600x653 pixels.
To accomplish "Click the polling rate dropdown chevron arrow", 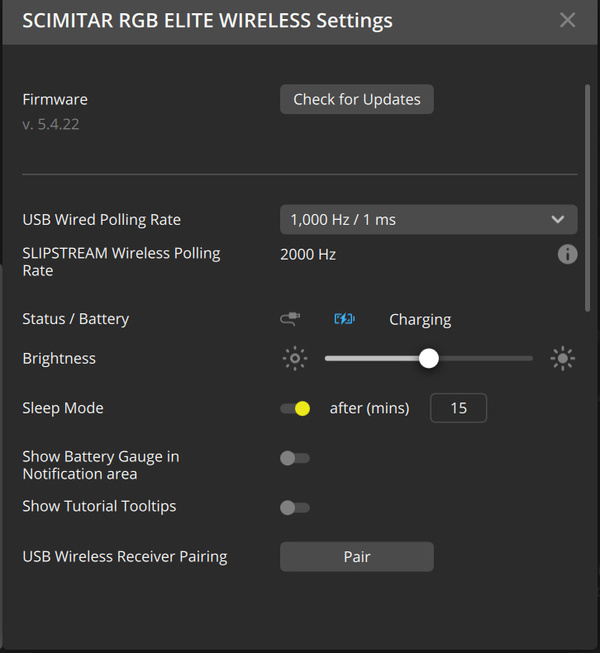I will coord(558,219).
